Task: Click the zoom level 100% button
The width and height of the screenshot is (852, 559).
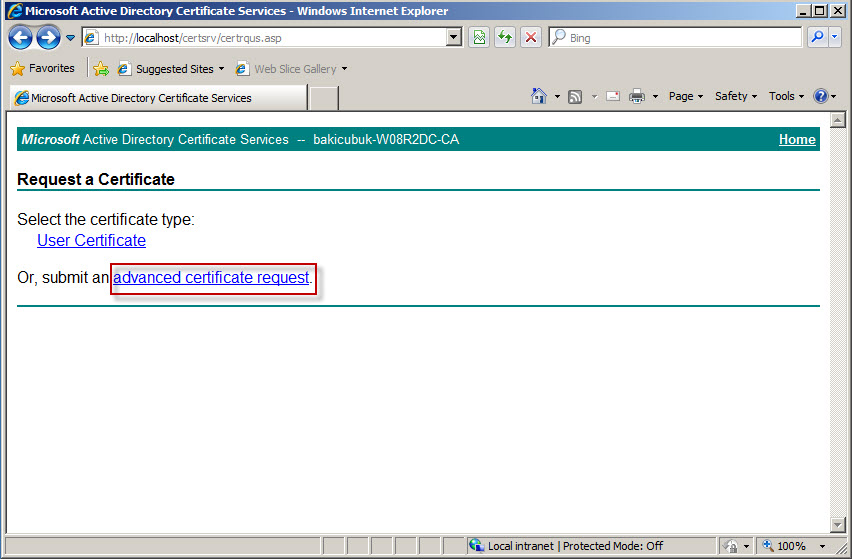Action: click(x=784, y=545)
